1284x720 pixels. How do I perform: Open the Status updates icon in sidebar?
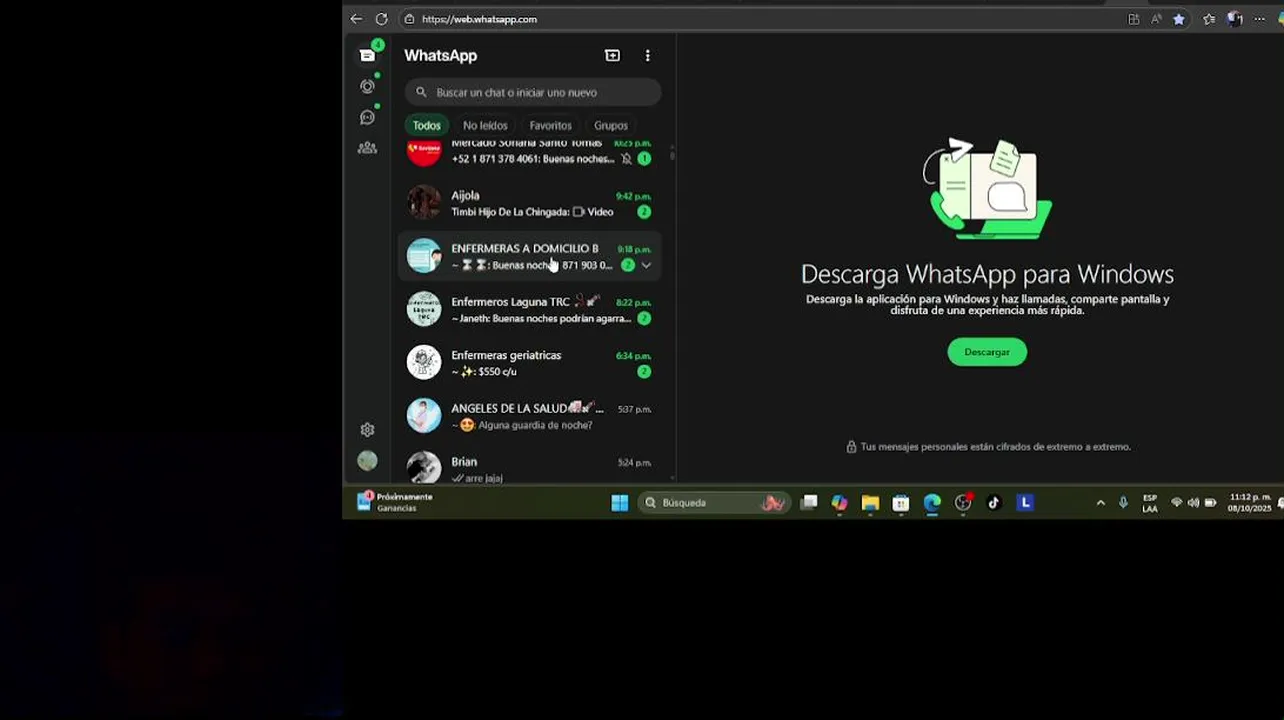point(367,87)
